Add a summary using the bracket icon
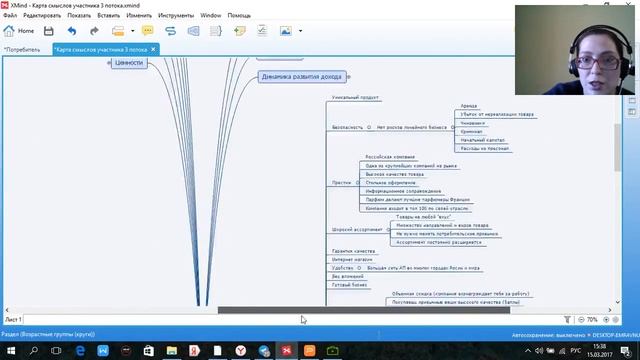 [x=216, y=31]
